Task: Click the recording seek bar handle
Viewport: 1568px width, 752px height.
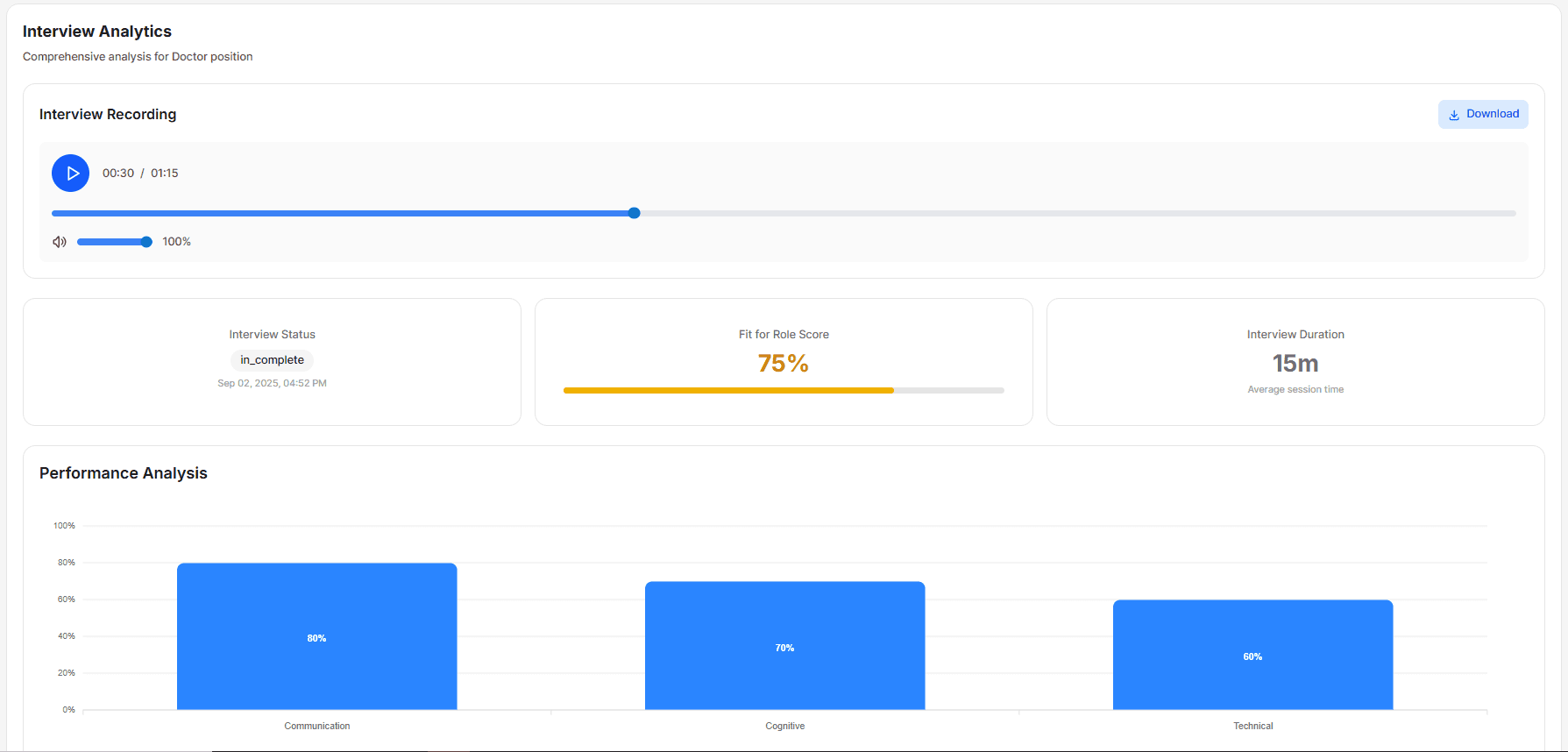Action: [x=635, y=213]
